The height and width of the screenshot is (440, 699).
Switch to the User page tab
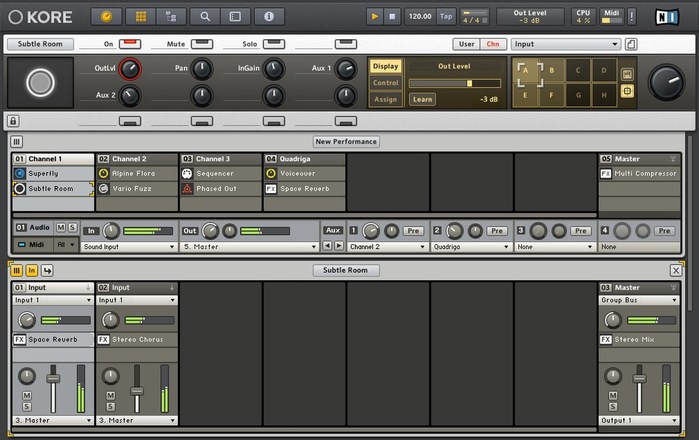click(x=466, y=44)
